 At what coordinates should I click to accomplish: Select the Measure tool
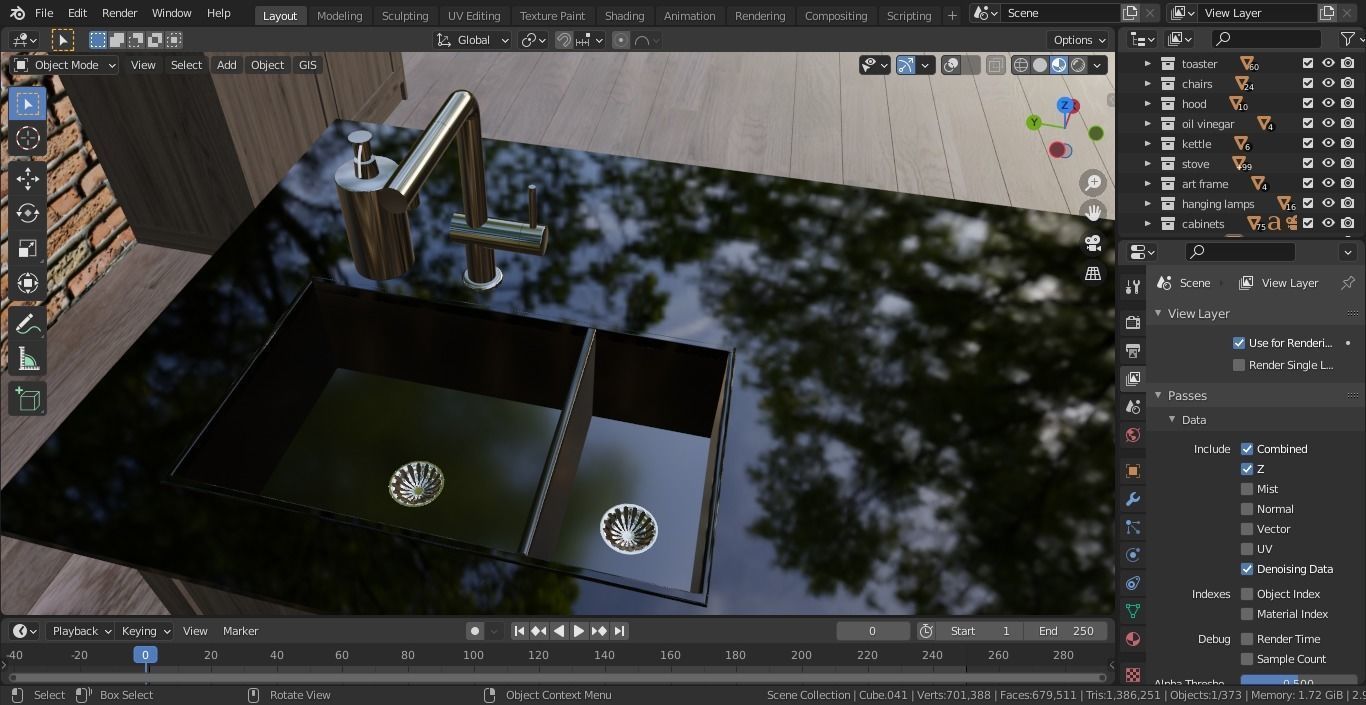(28, 359)
